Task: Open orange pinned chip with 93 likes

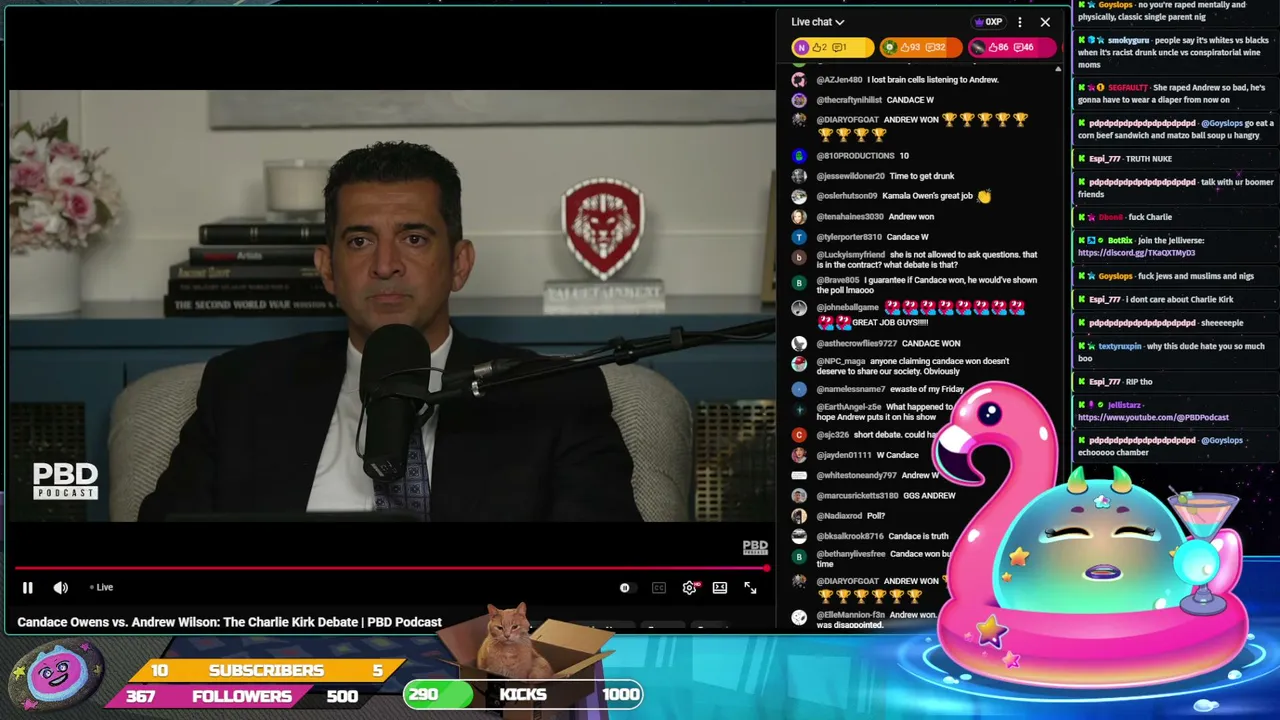Action: [x=921, y=48]
